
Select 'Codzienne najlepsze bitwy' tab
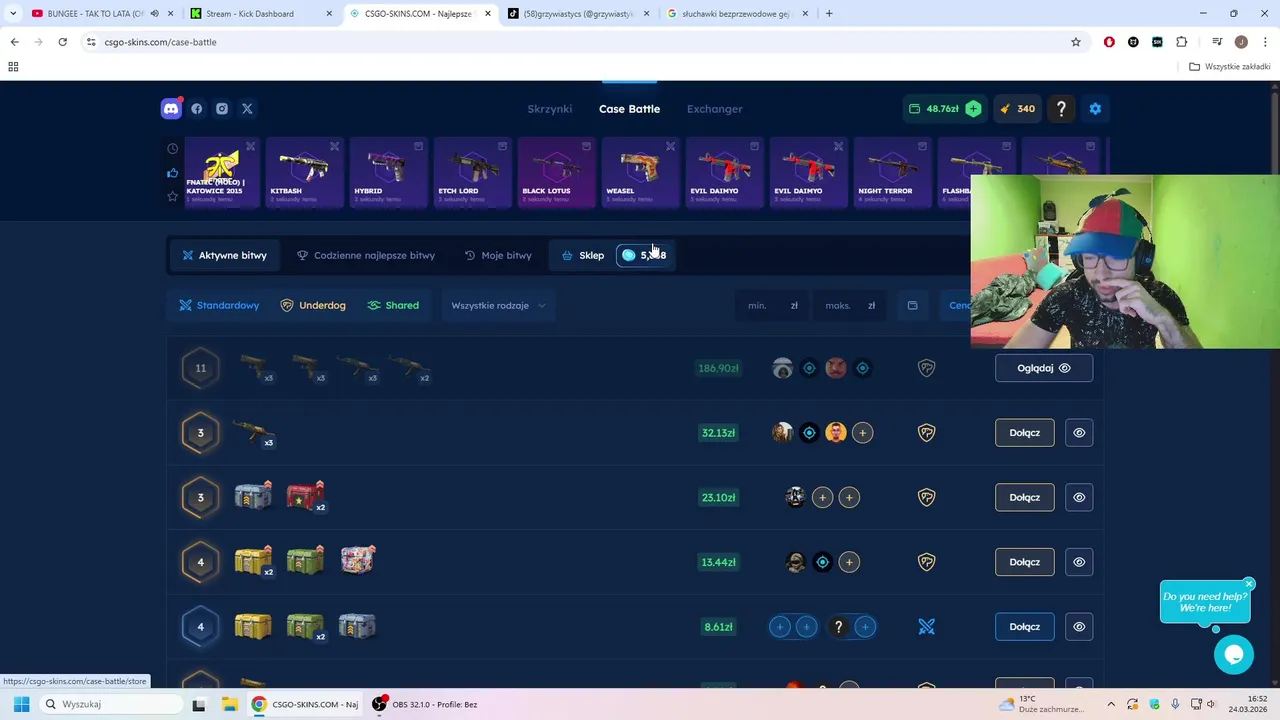pyautogui.click(x=366, y=255)
